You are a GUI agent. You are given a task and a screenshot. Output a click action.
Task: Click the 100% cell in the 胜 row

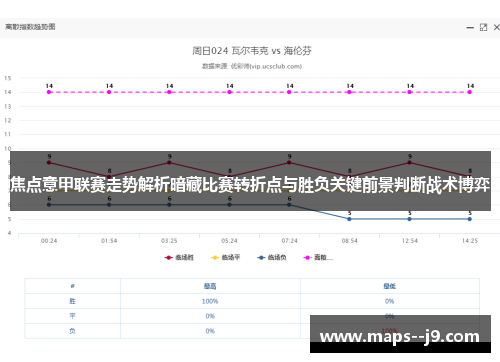[210, 301]
